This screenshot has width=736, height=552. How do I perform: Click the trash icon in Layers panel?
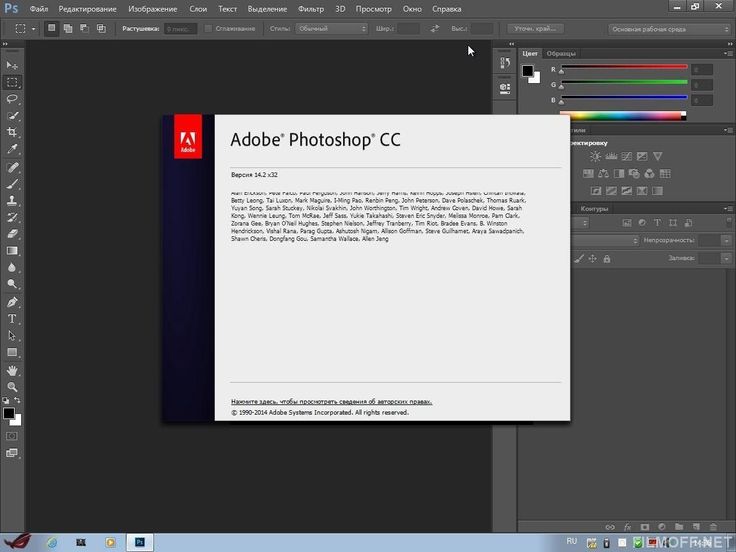[x=713, y=527]
